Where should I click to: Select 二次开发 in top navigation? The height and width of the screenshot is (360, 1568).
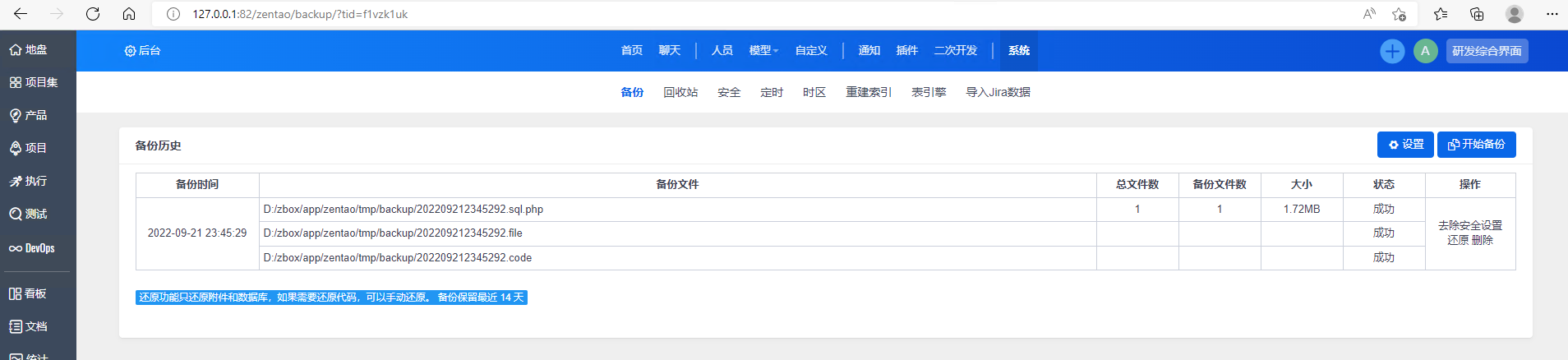coord(955,51)
